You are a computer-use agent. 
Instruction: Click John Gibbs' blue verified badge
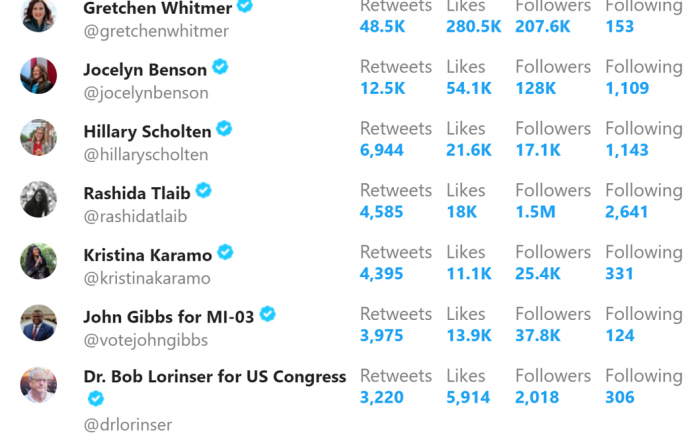(267, 314)
